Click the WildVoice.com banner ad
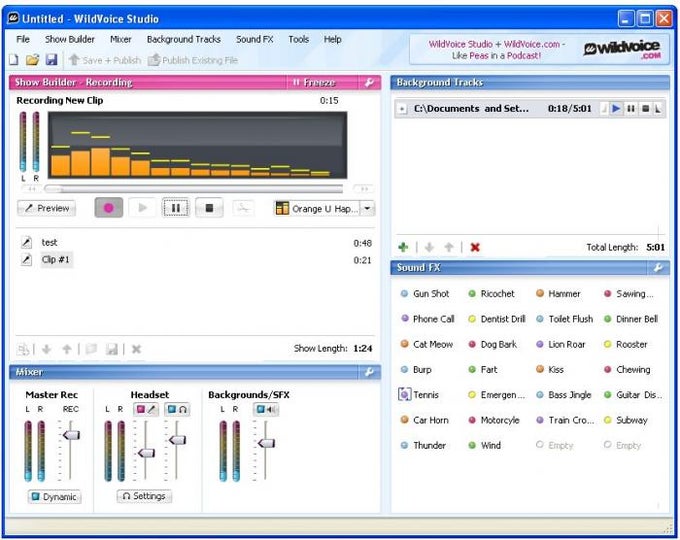680x540 pixels. pos(539,49)
